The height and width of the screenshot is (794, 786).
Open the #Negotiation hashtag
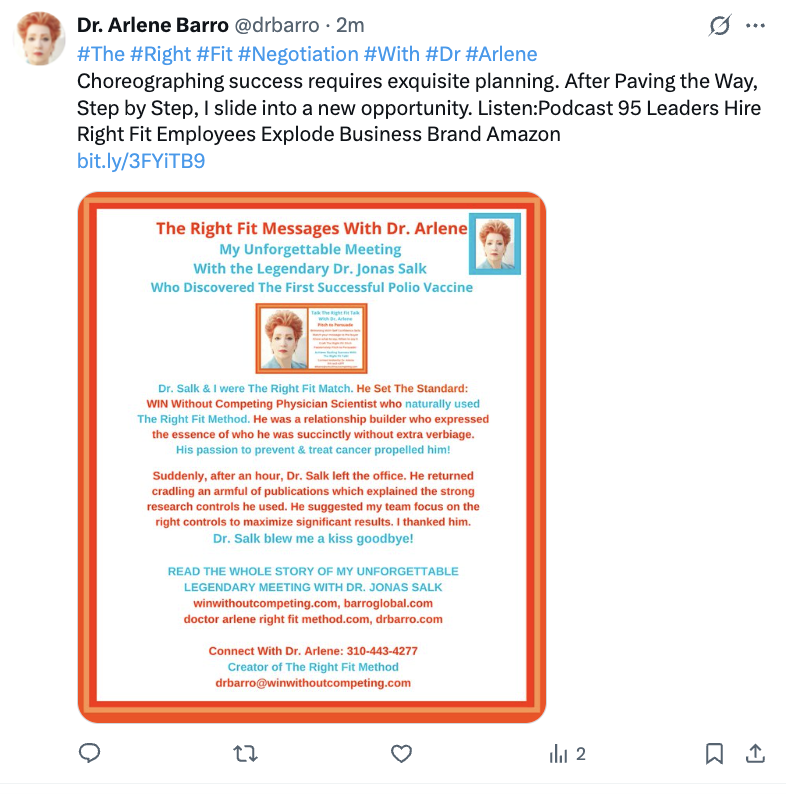coord(298,54)
